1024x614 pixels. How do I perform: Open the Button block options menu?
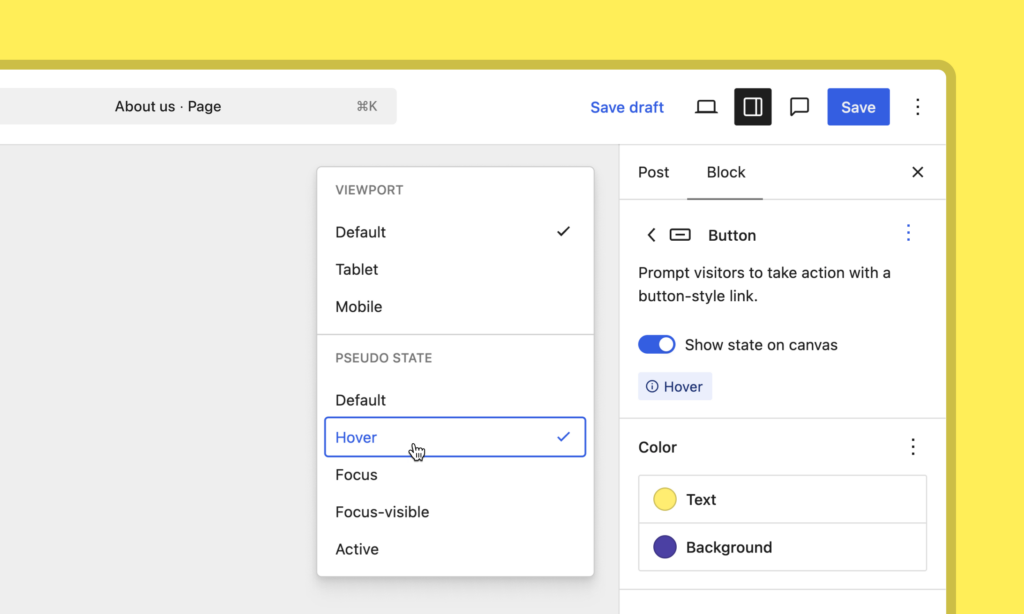click(908, 233)
